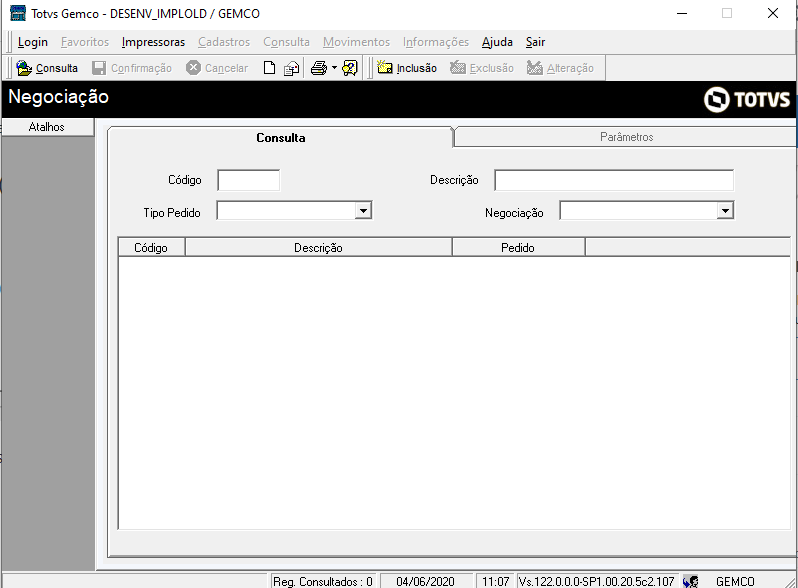798x588 pixels.
Task: Open the Impressoras menu
Action: [153, 42]
